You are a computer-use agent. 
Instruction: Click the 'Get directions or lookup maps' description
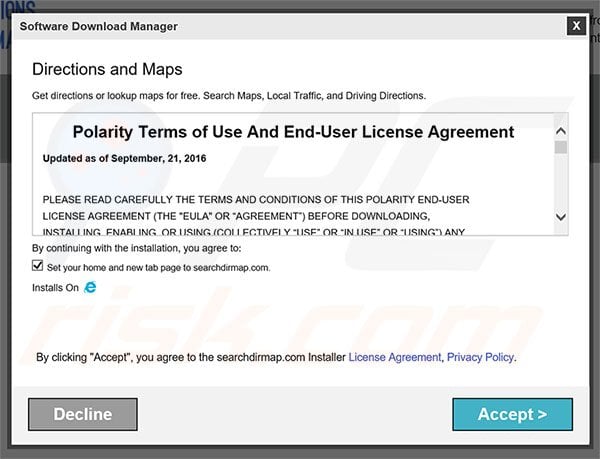[x=229, y=96]
